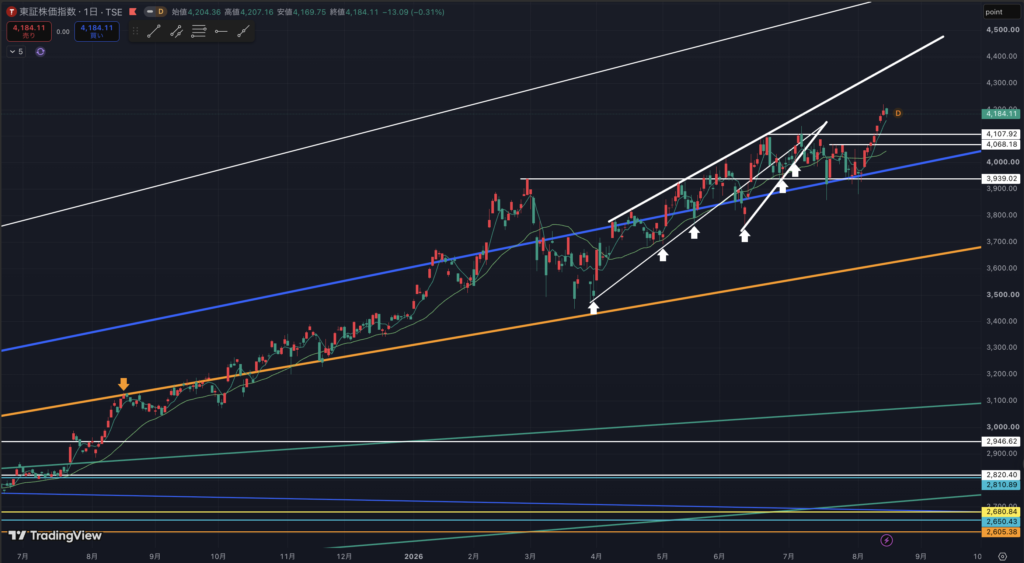The image size is (1024, 563).
Task: Click the orange 2,605.38 price label
Action: [1000, 532]
